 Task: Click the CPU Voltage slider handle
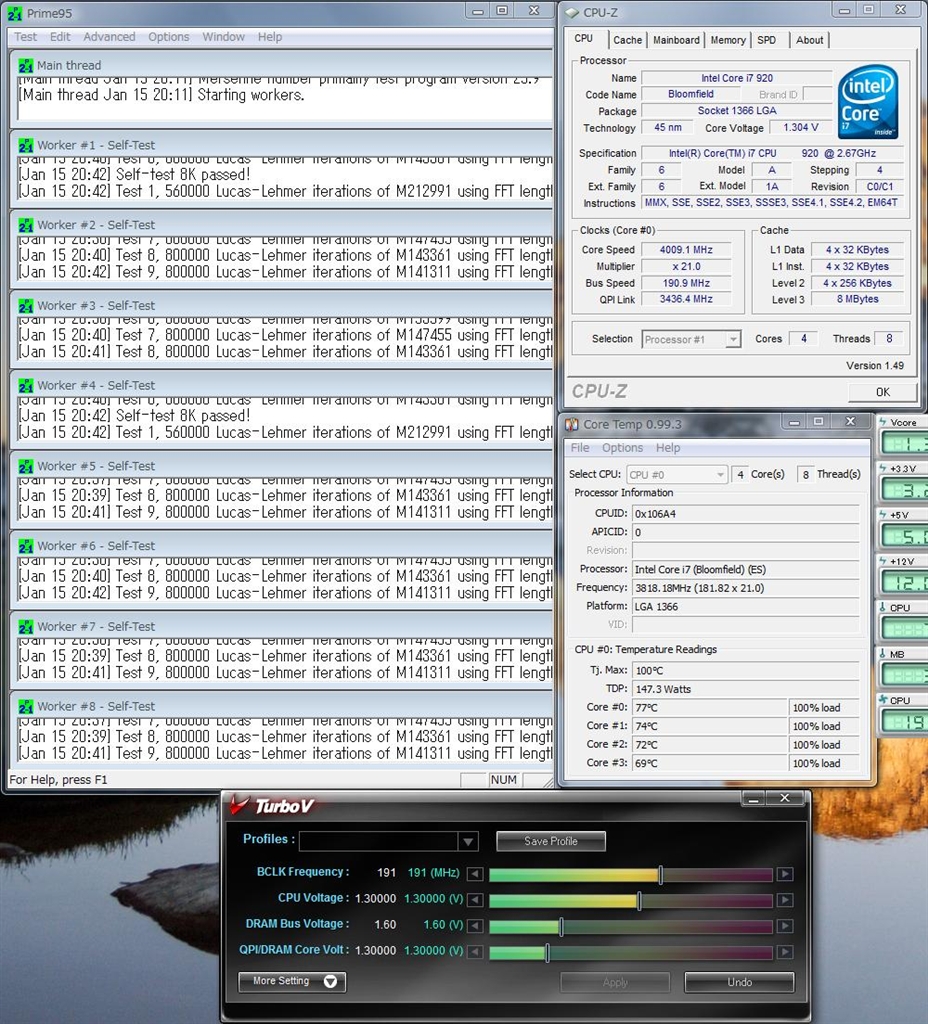(x=639, y=901)
